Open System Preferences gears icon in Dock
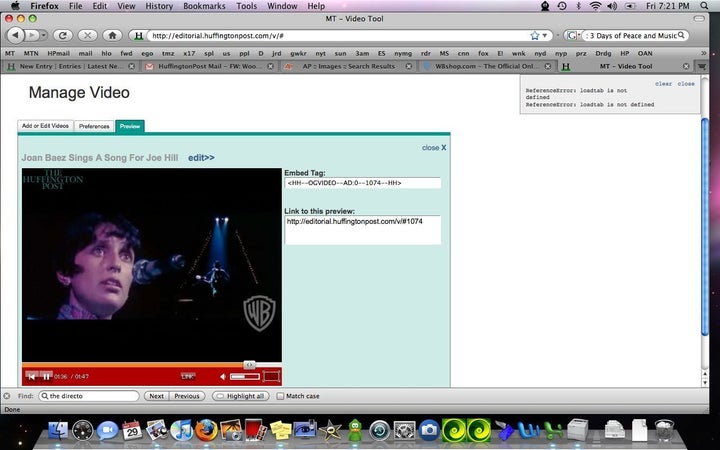This screenshot has width=720, height=450. (405, 431)
